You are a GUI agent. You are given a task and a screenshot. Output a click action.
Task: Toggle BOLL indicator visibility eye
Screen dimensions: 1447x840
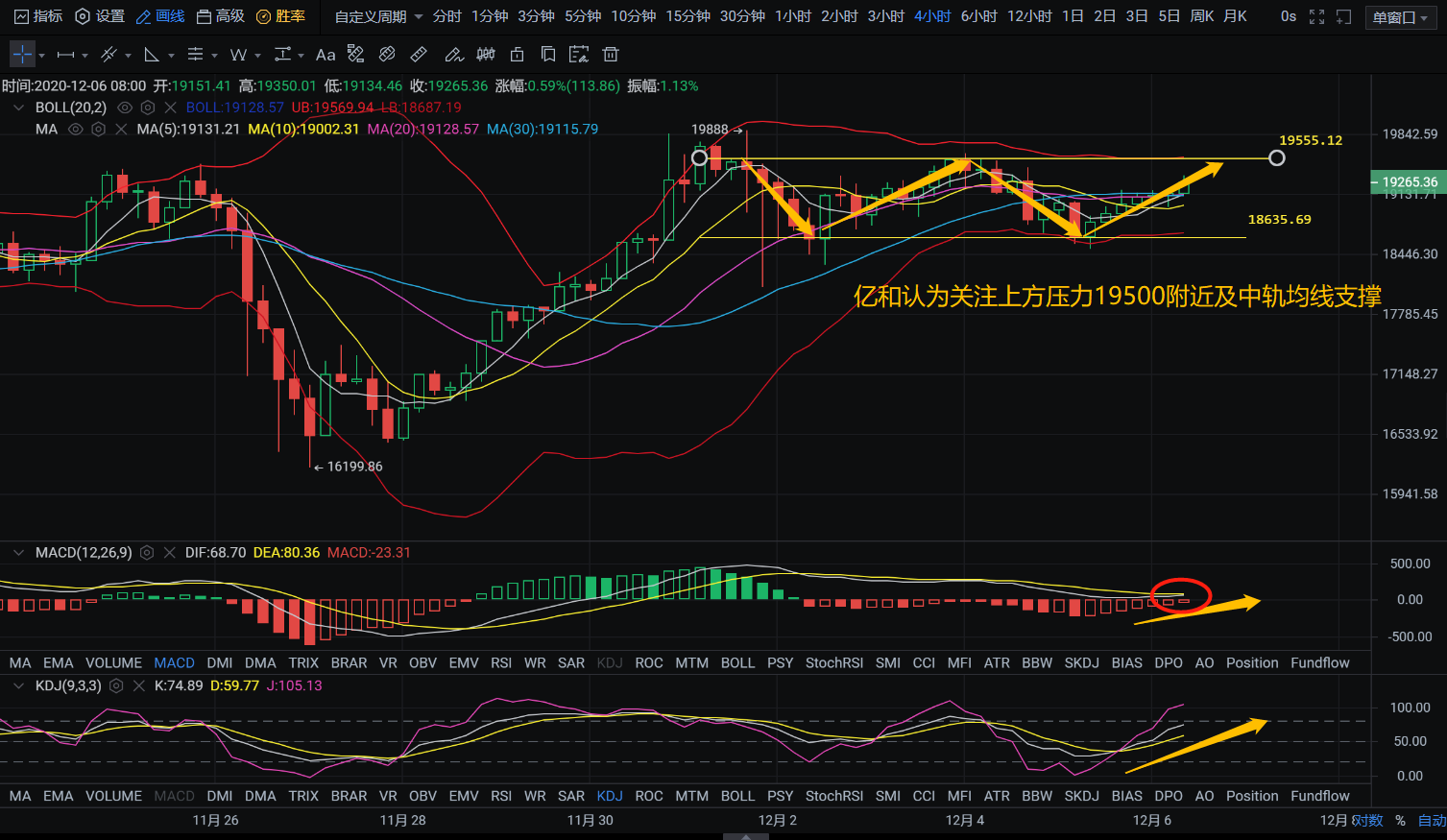point(125,108)
